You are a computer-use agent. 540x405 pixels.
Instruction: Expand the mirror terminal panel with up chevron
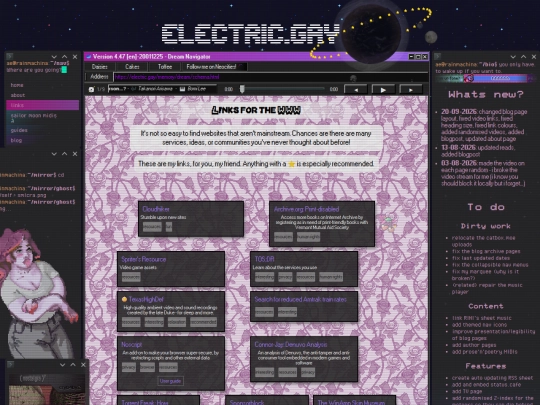[x=64, y=154]
